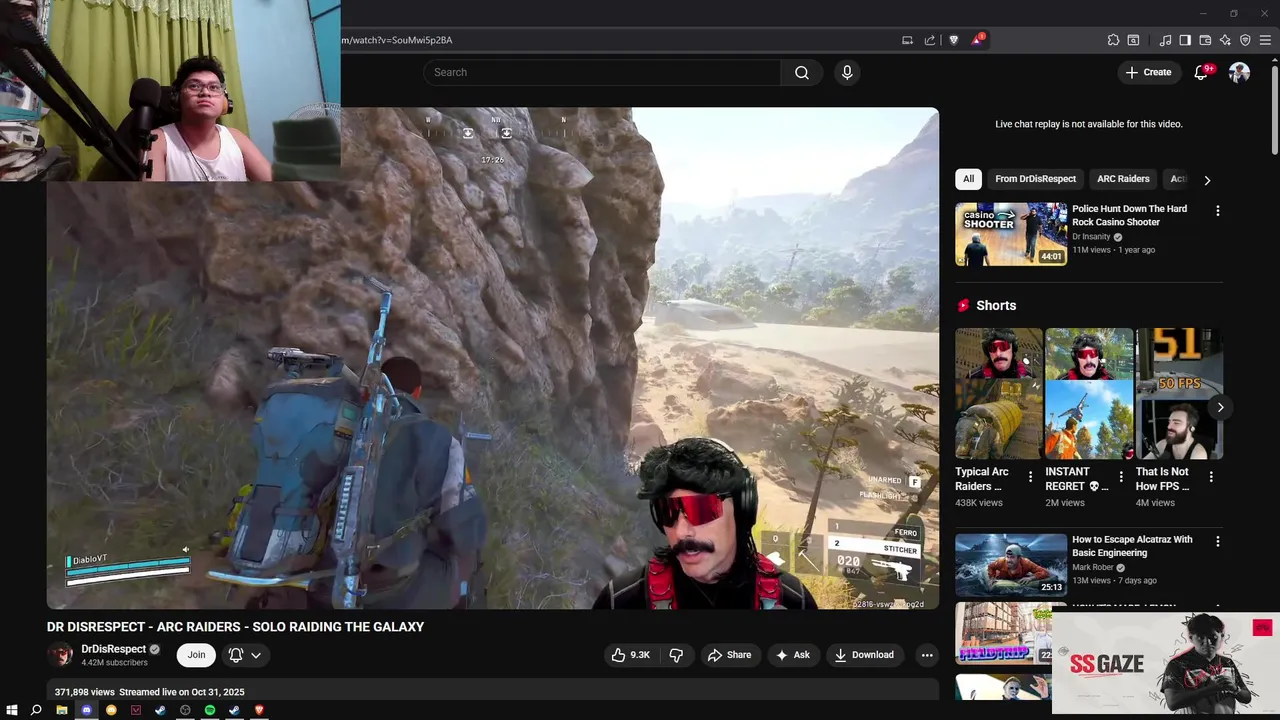Open options for Police Hunt Down video
Viewport: 1280px width, 720px height.
tap(1217, 210)
